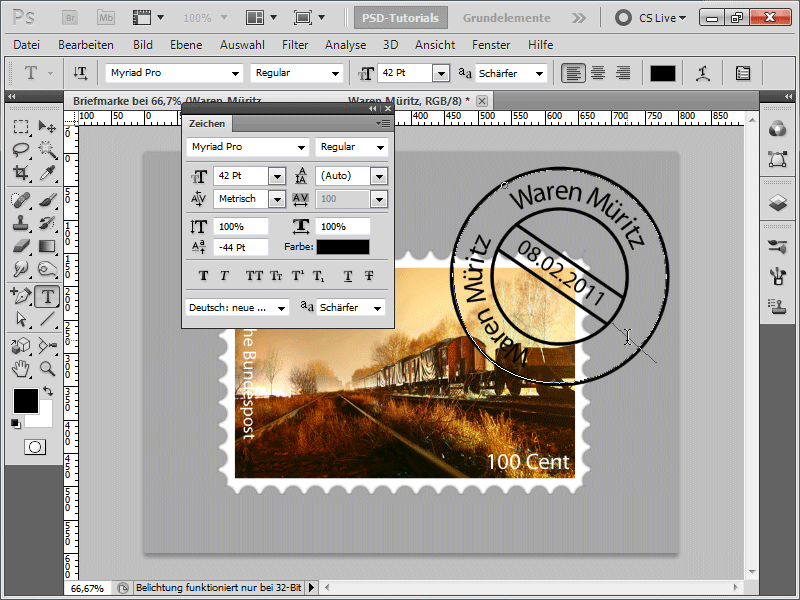Viewport: 800px width, 600px height.
Task: Select the 3D Camera tool
Action: point(47,346)
